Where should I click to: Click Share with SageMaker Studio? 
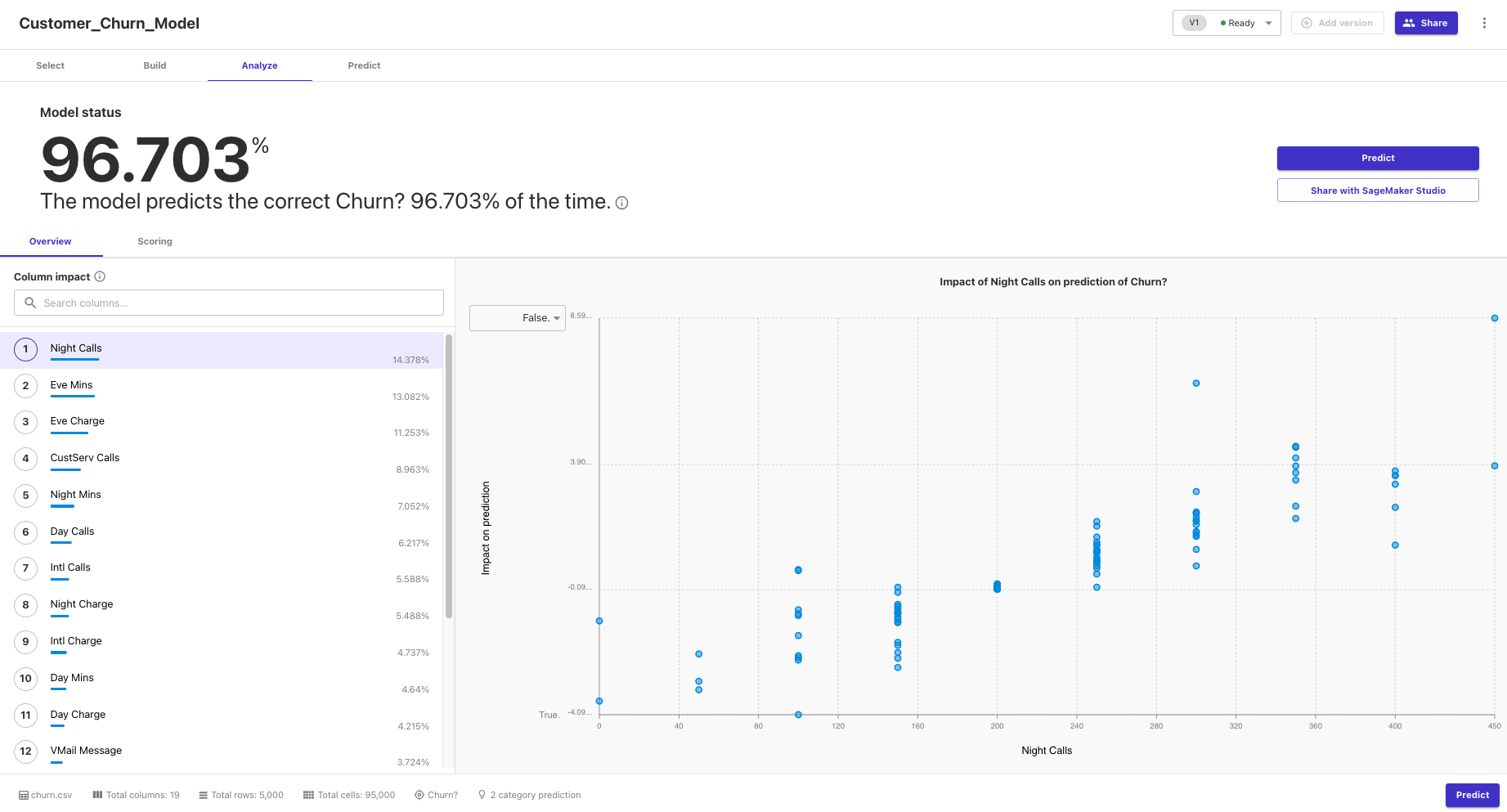(x=1377, y=190)
